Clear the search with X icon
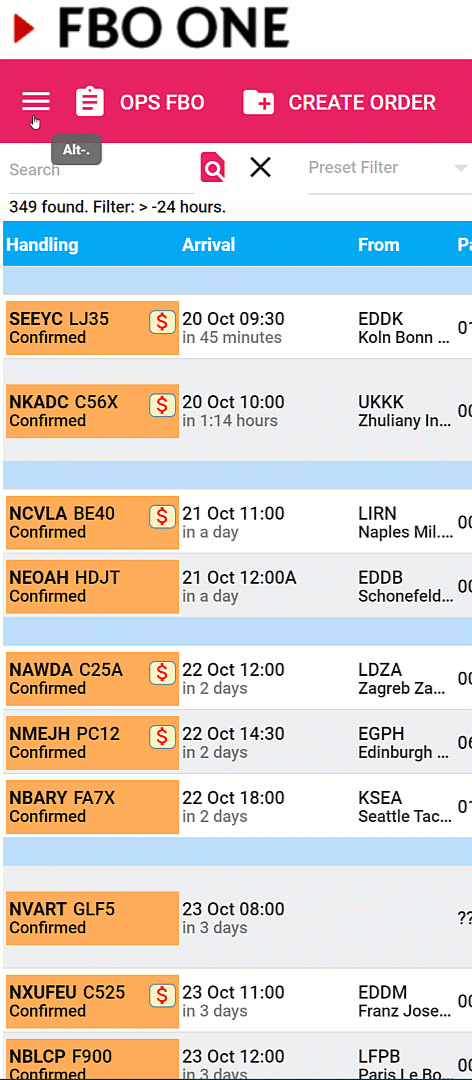 pyautogui.click(x=260, y=167)
